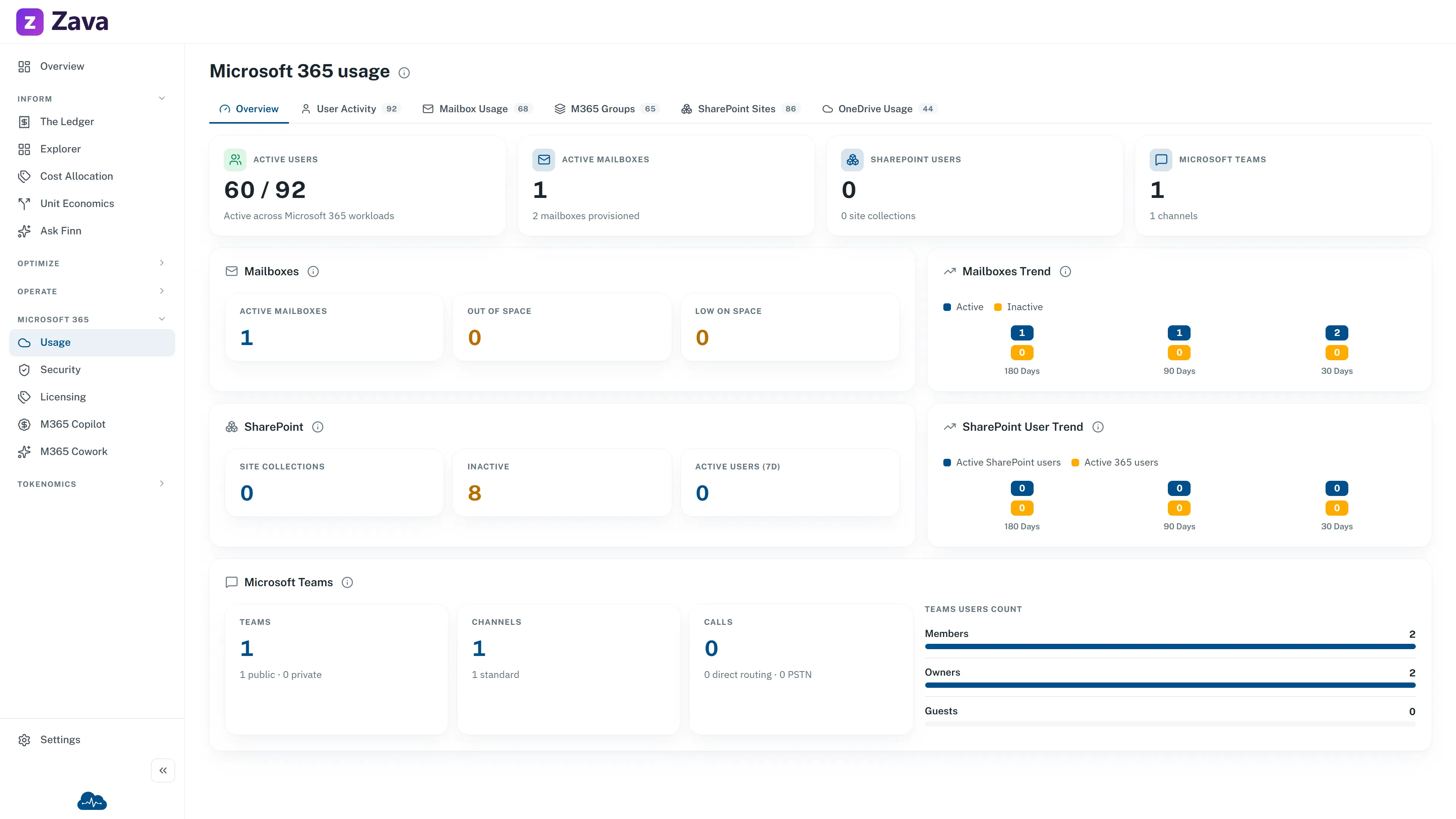This screenshot has width=1456, height=819.
Task: Click the User Activity count badge 92
Action: coord(392,108)
